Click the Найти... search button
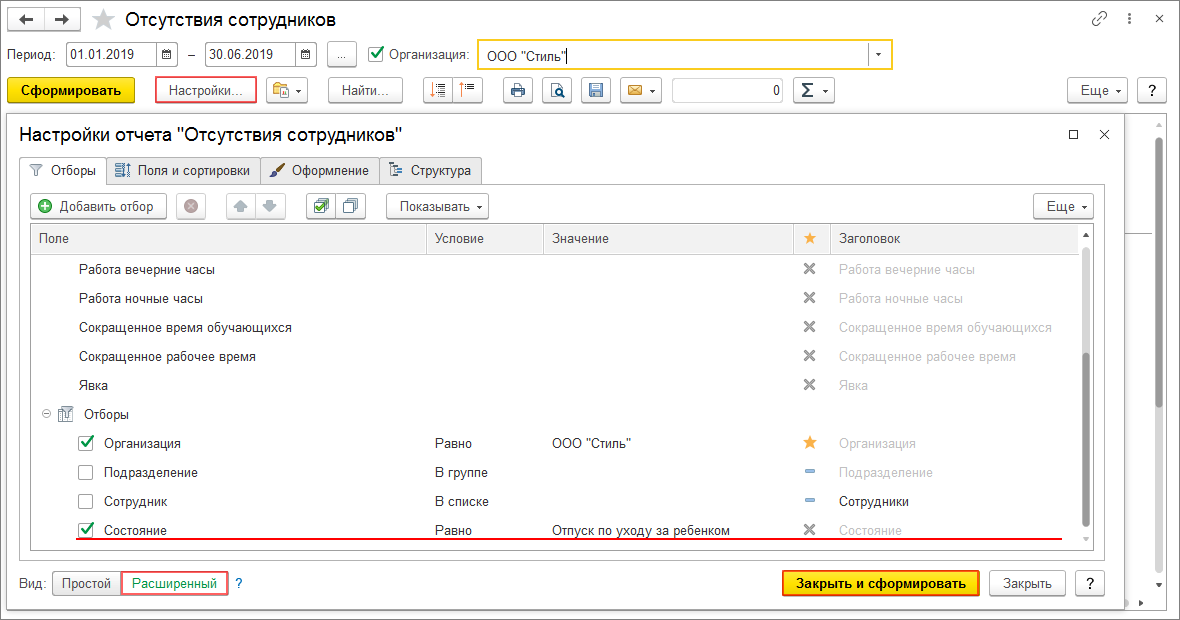Viewport: 1180px width, 620px height. pos(365,90)
